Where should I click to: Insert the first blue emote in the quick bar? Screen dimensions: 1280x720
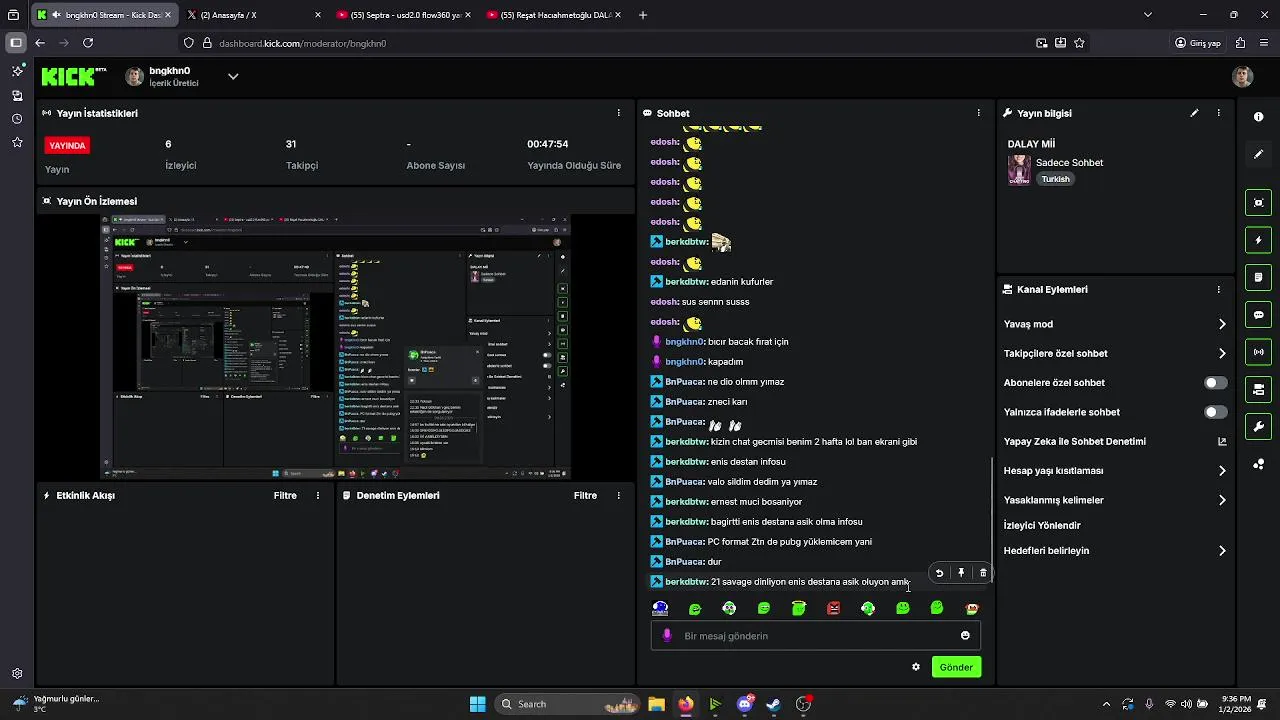pos(660,608)
